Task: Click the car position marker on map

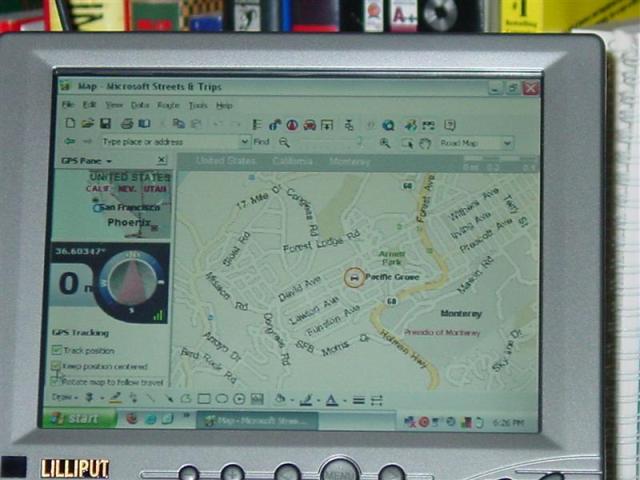Action: (x=354, y=278)
